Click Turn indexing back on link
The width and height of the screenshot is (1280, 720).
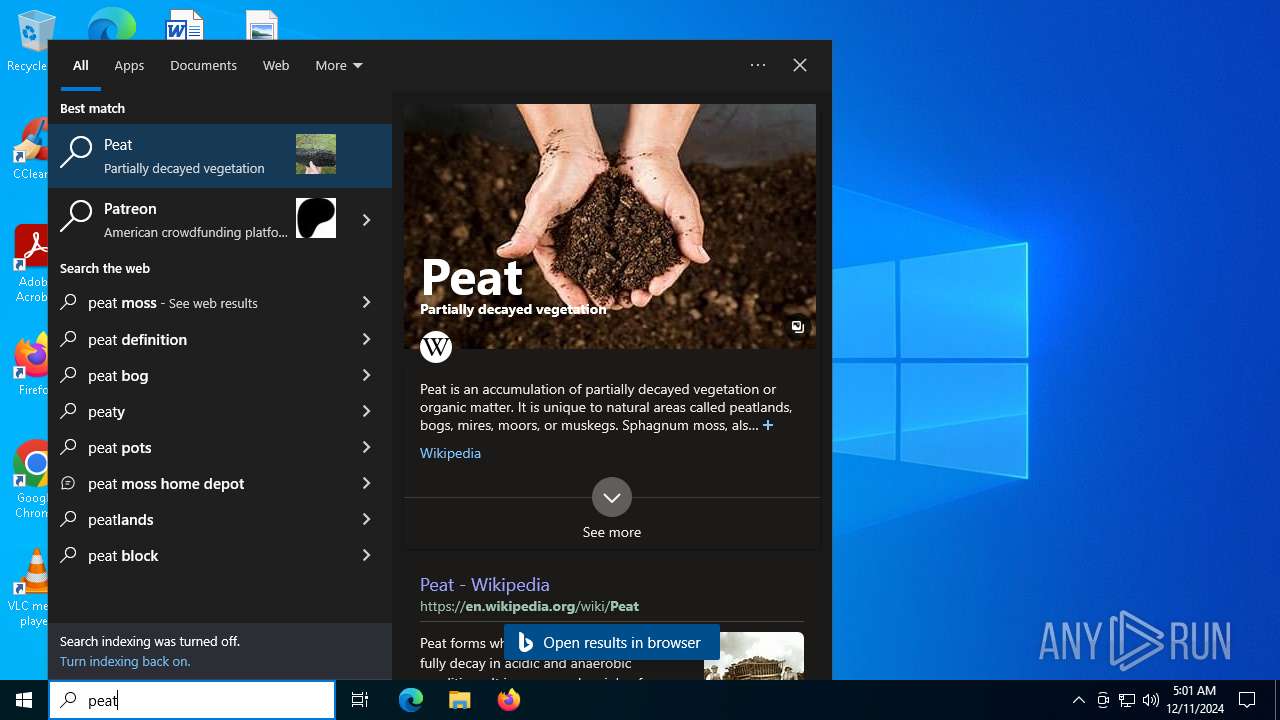[125, 661]
